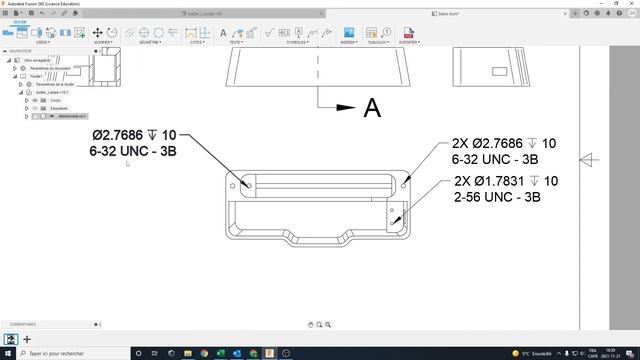This screenshot has width=640, height=360.
Task: Open Google Chrome from the taskbar
Action: pyautogui.click(x=204, y=353)
